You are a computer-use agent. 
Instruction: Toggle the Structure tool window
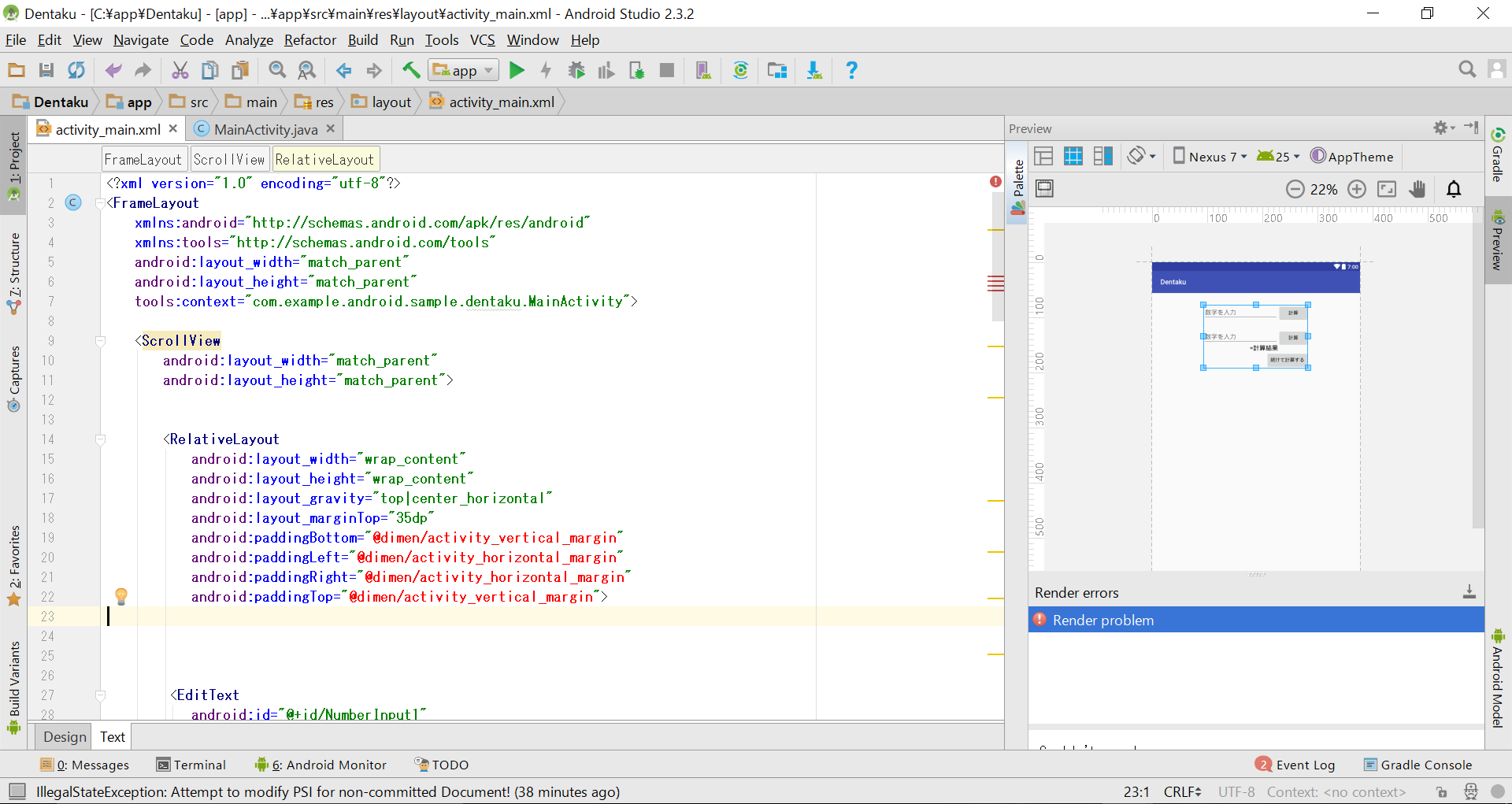14,272
